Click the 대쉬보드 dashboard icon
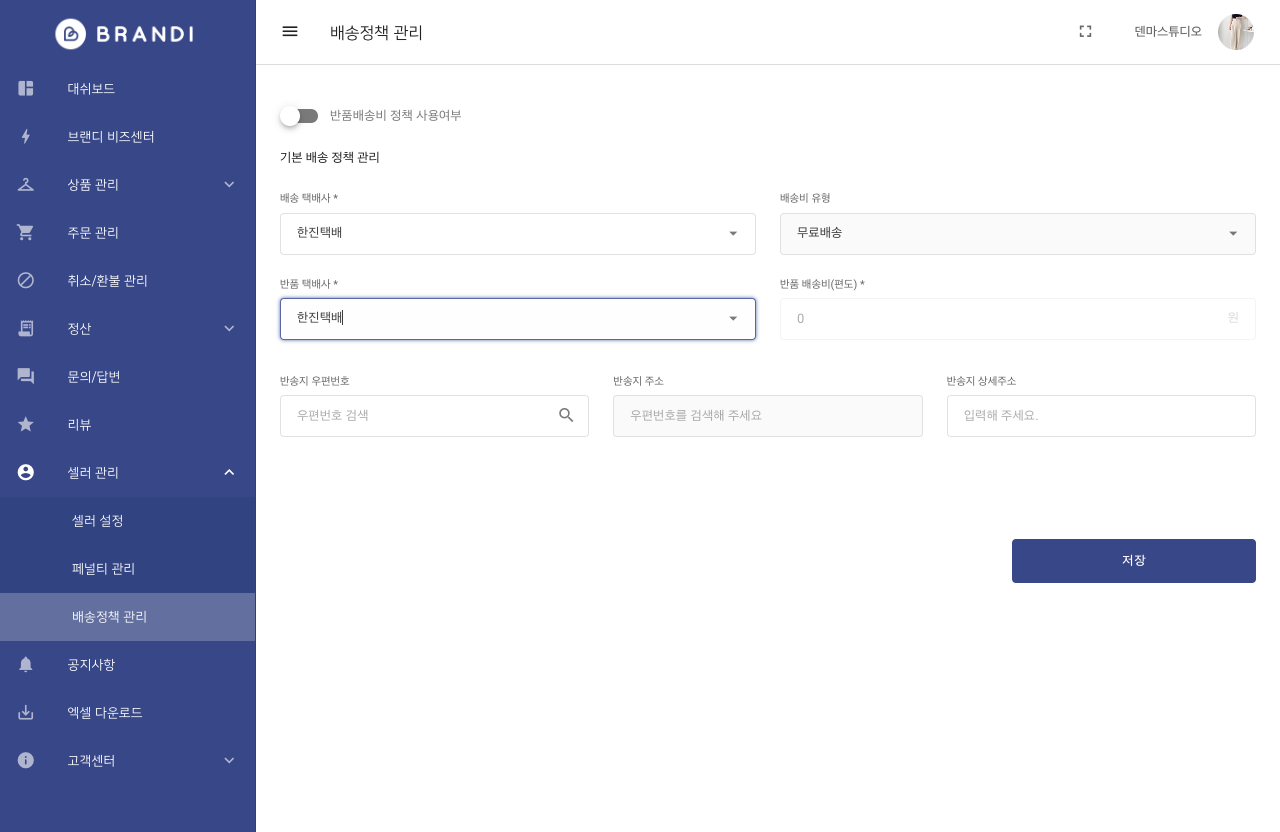Image resolution: width=1280 pixels, height=832 pixels. click(26, 88)
